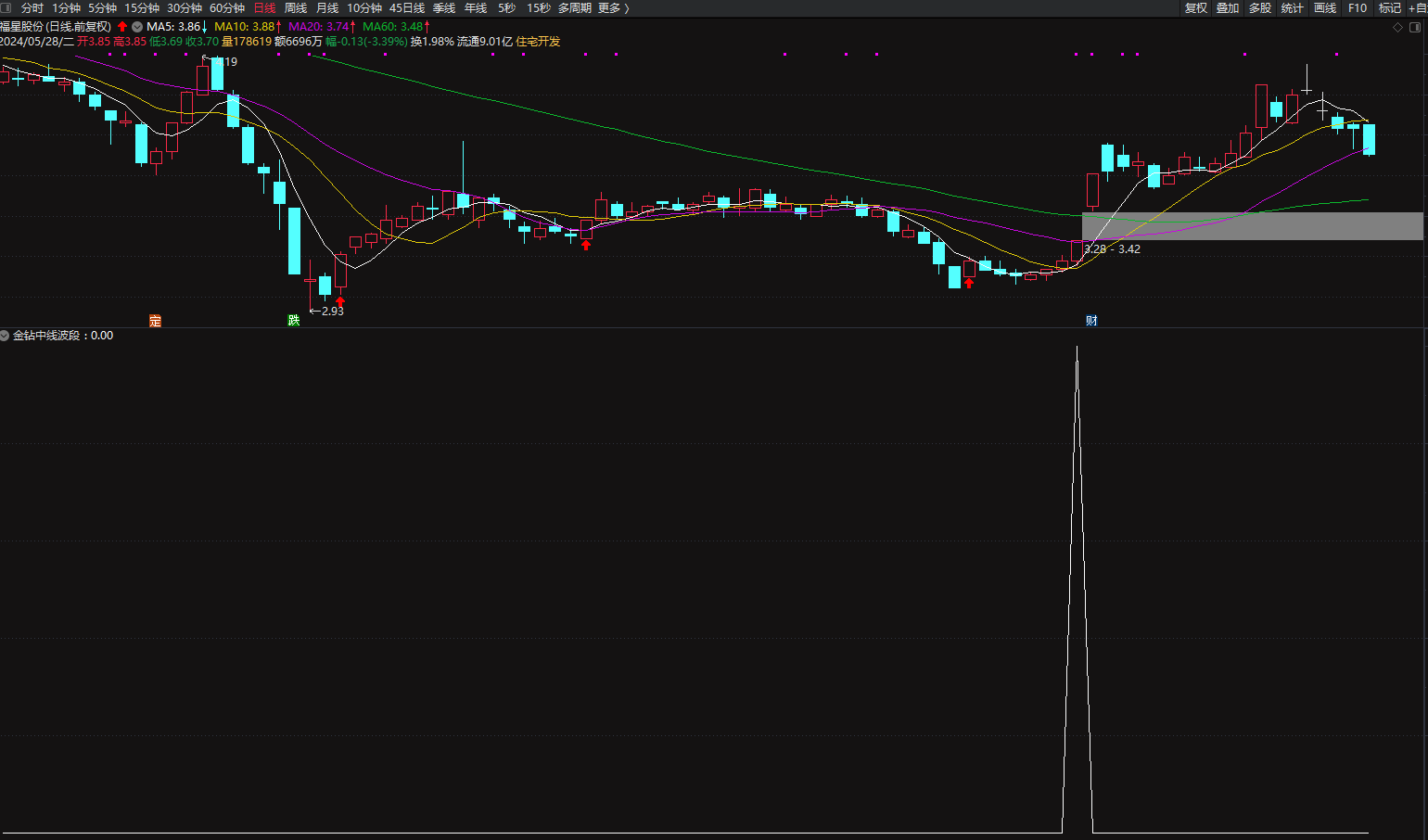Click the orange 定 event marker
This screenshot has width=1428, height=840.
pyautogui.click(x=155, y=321)
